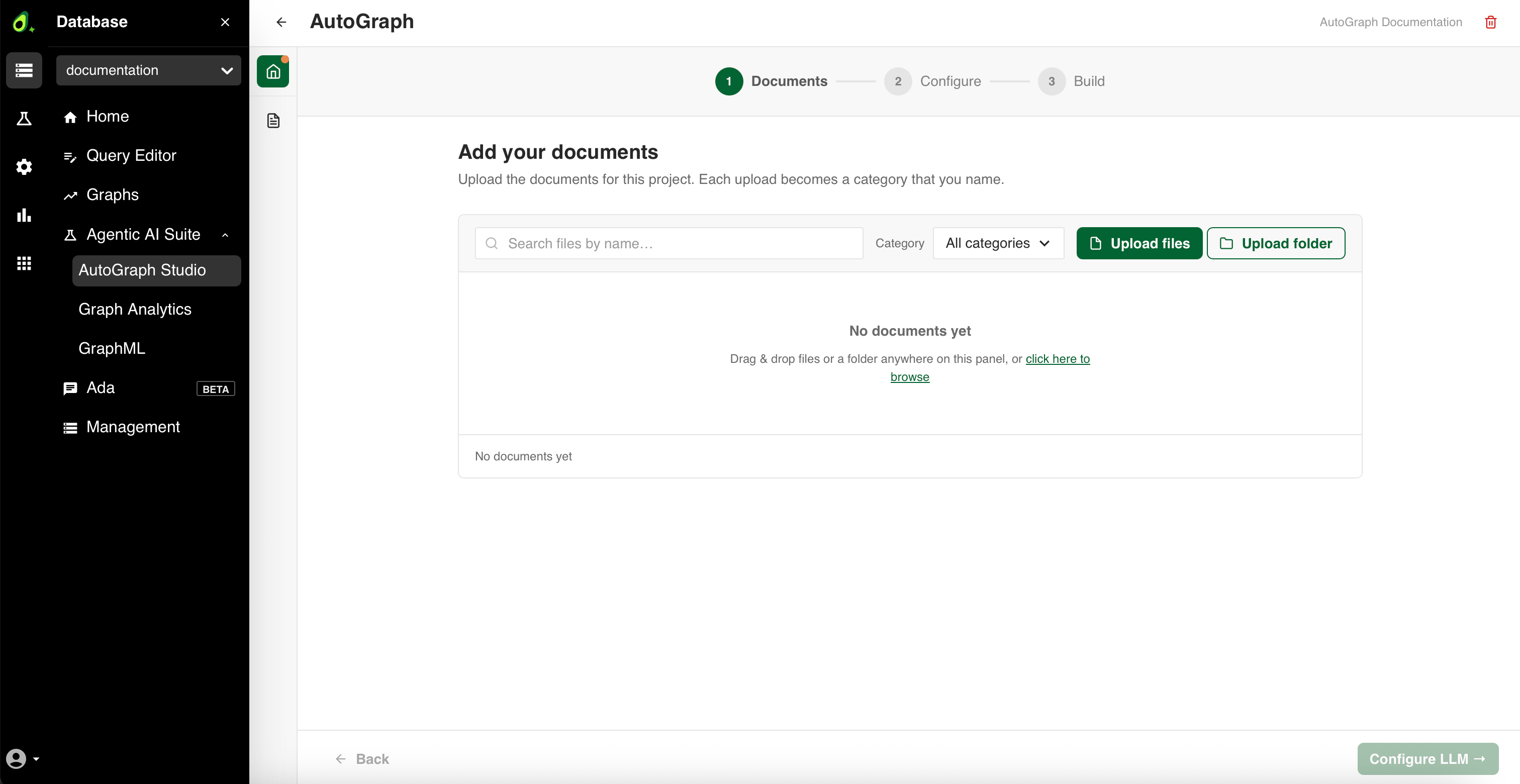This screenshot has width=1520, height=784.
Task: Focus the Search files by name field
Action: tap(669, 243)
